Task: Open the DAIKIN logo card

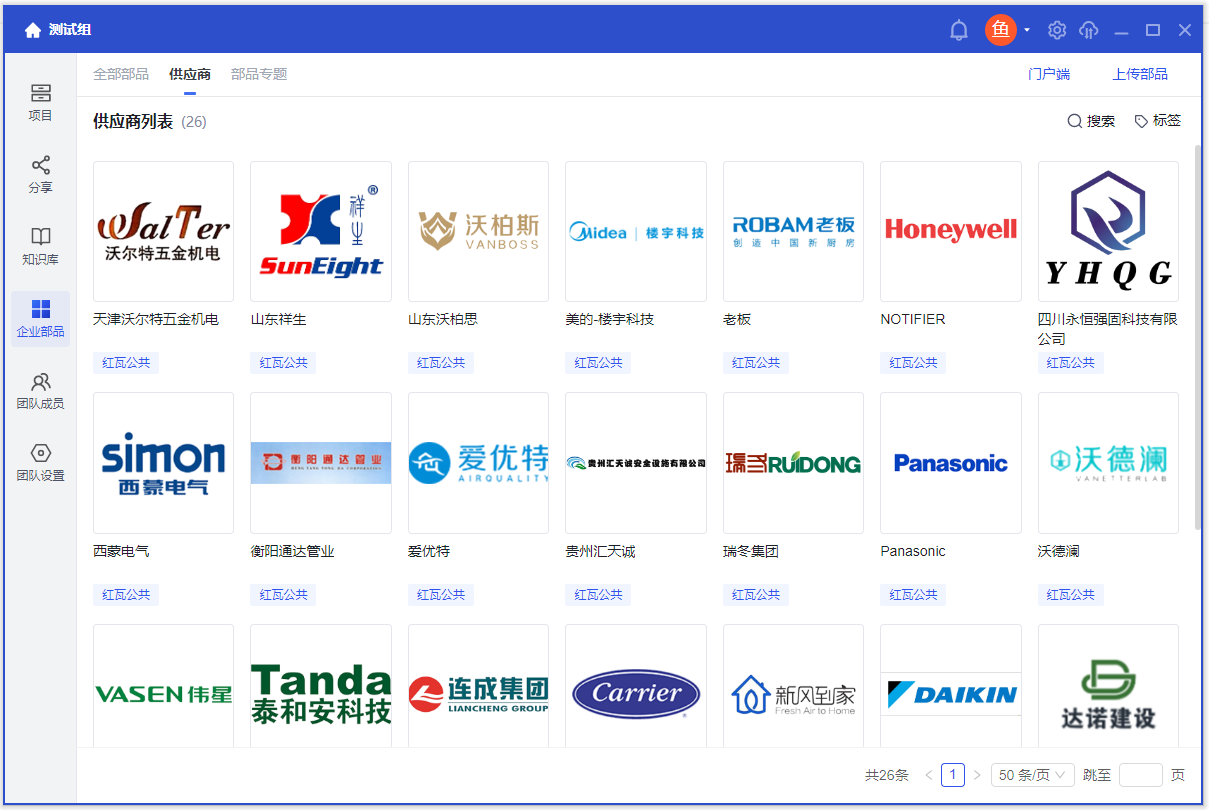Action: point(951,686)
